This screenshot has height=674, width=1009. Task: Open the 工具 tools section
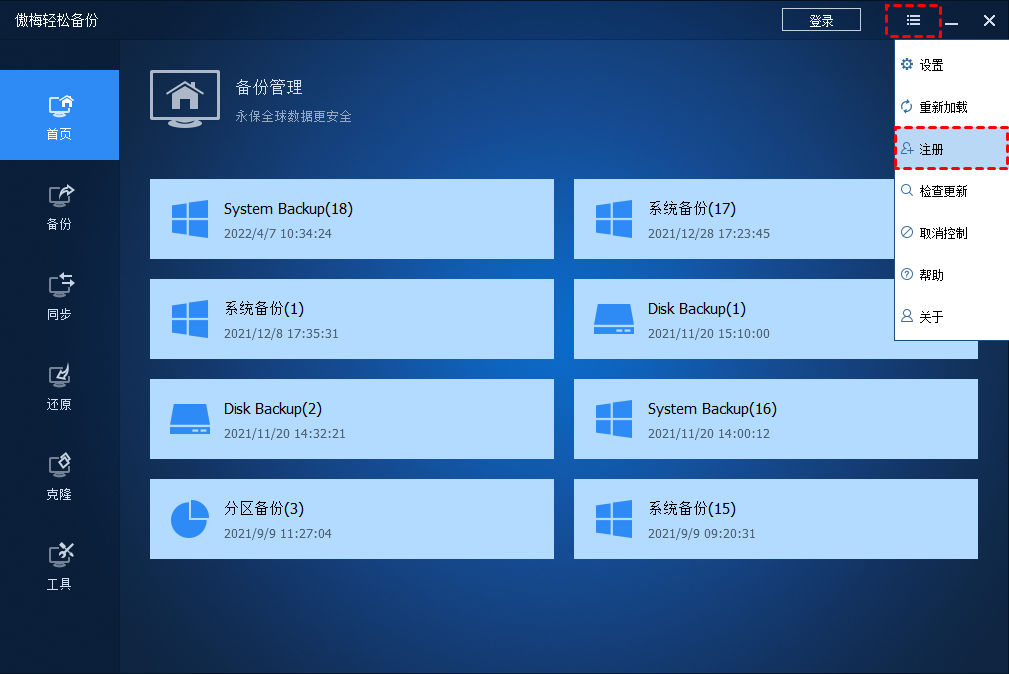pyautogui.click(x=59, y=566)
